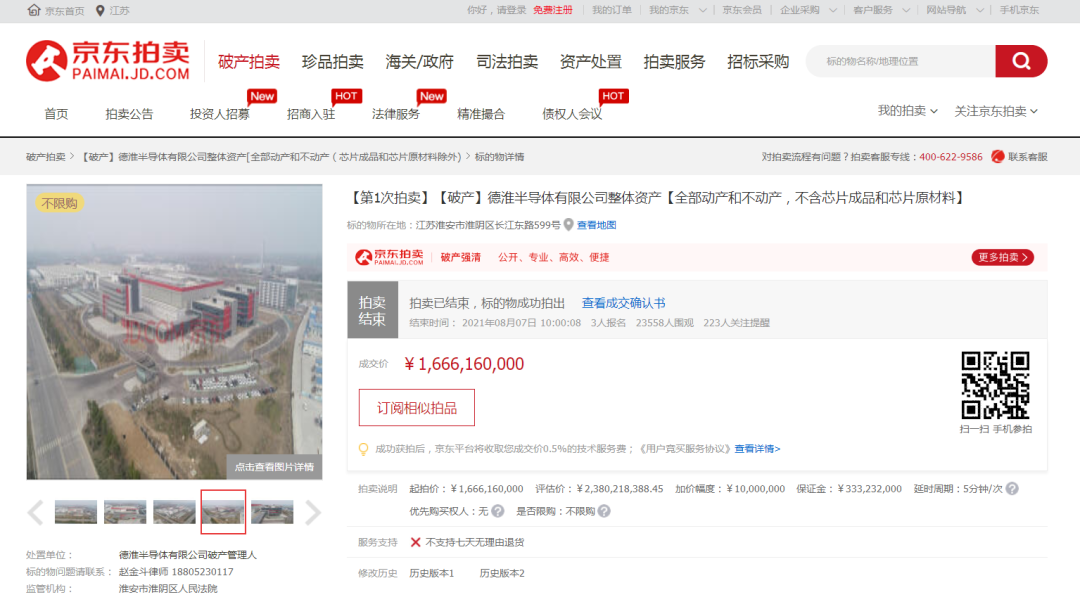The image size is (1080, 609).
Task: Click the help icon after 优先购买权人
Action: click(498, 511)
